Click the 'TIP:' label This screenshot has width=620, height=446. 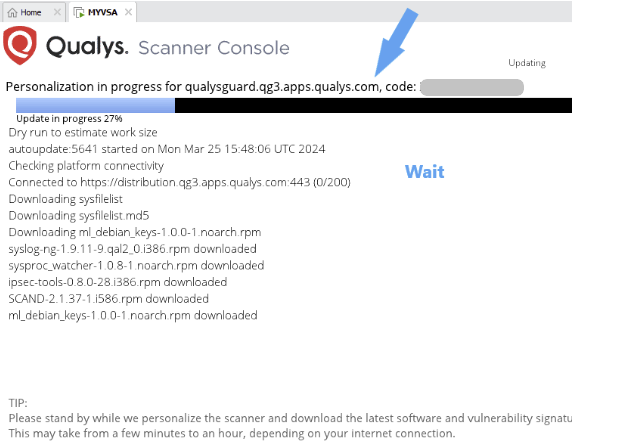[18, 403]
